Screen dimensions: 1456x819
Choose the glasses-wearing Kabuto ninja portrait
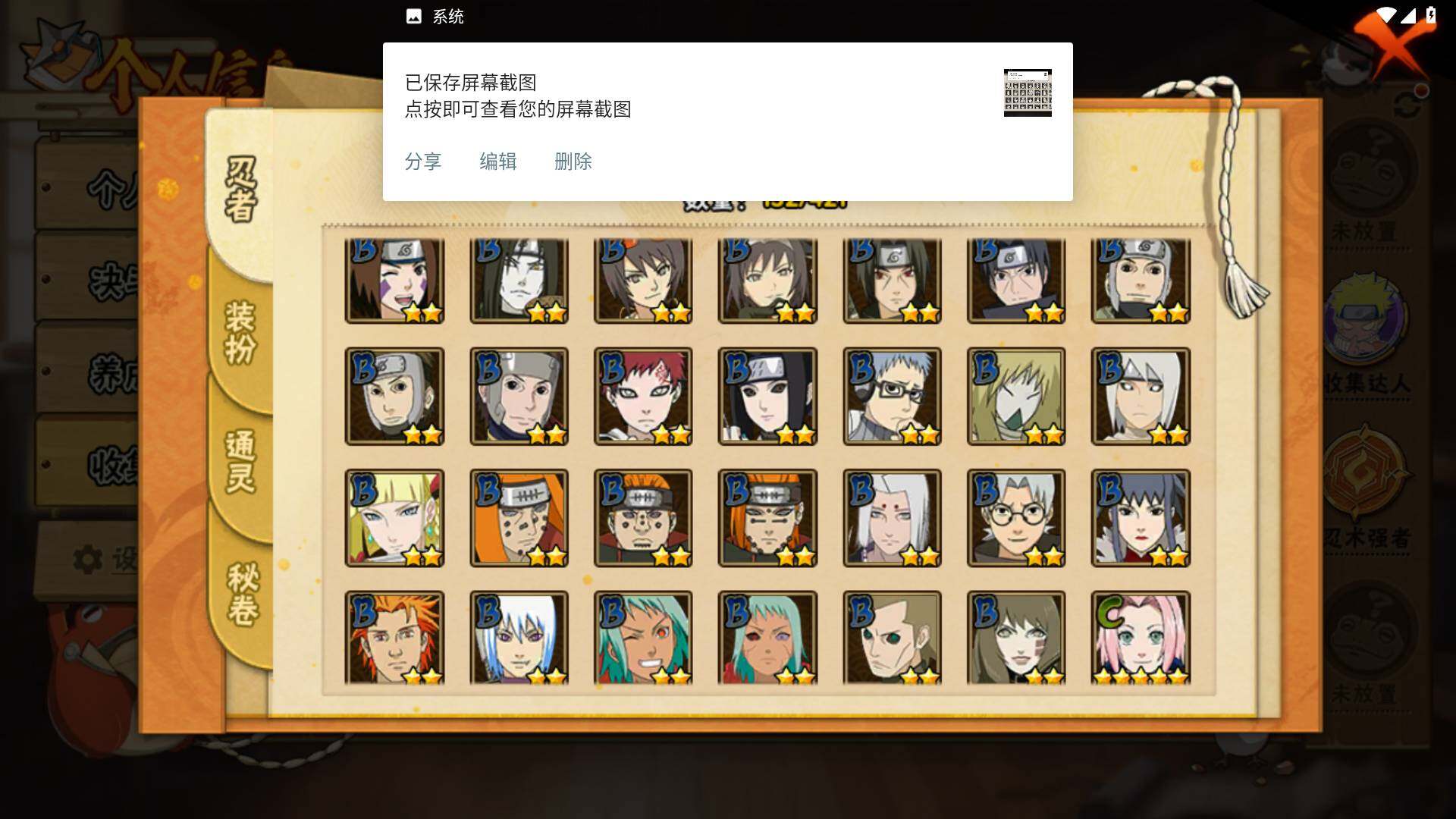coord(1016,518)
